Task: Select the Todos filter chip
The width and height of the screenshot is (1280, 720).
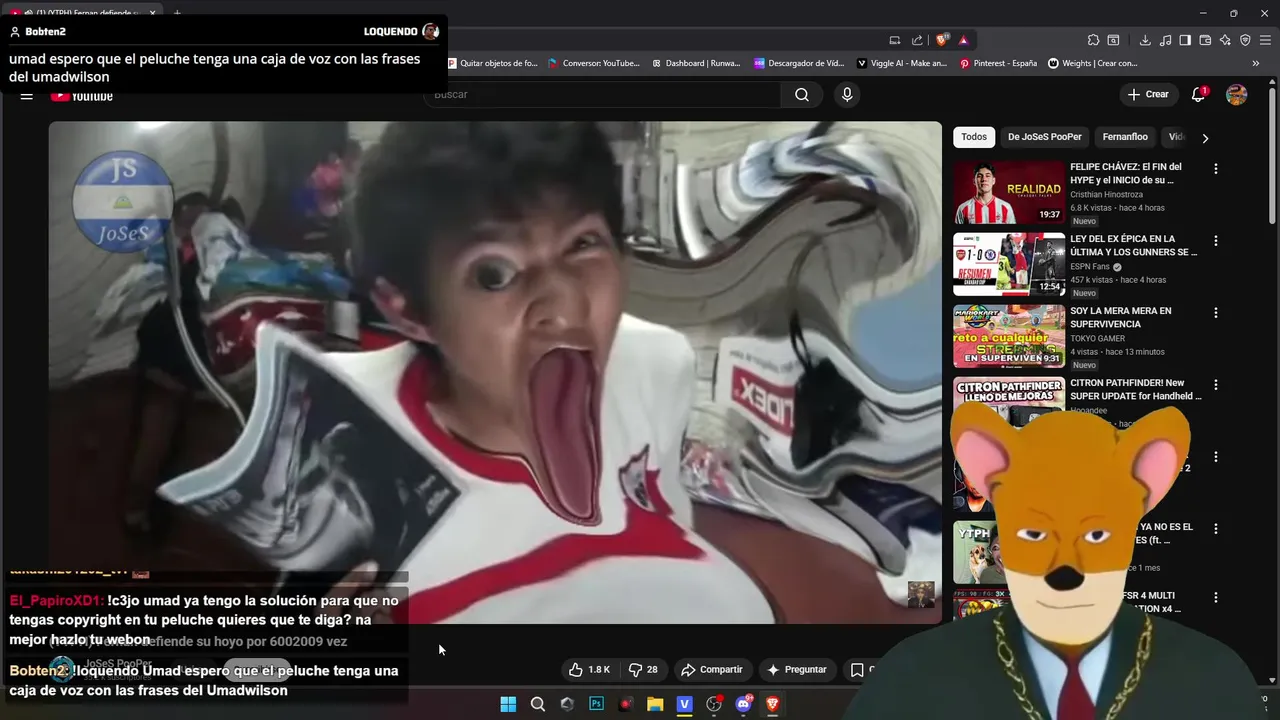Action: coord(974,137)
